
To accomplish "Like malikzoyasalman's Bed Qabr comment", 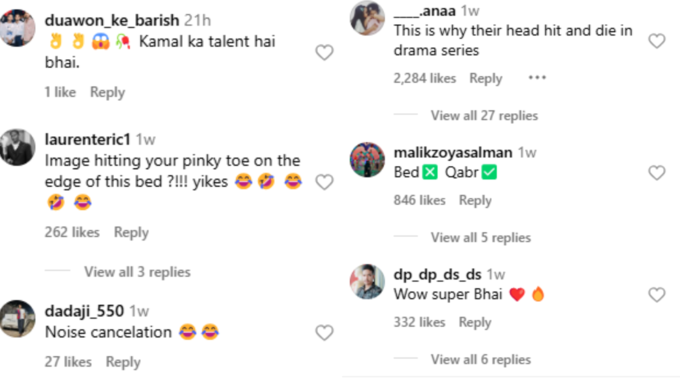I will (x=657, y=173).
